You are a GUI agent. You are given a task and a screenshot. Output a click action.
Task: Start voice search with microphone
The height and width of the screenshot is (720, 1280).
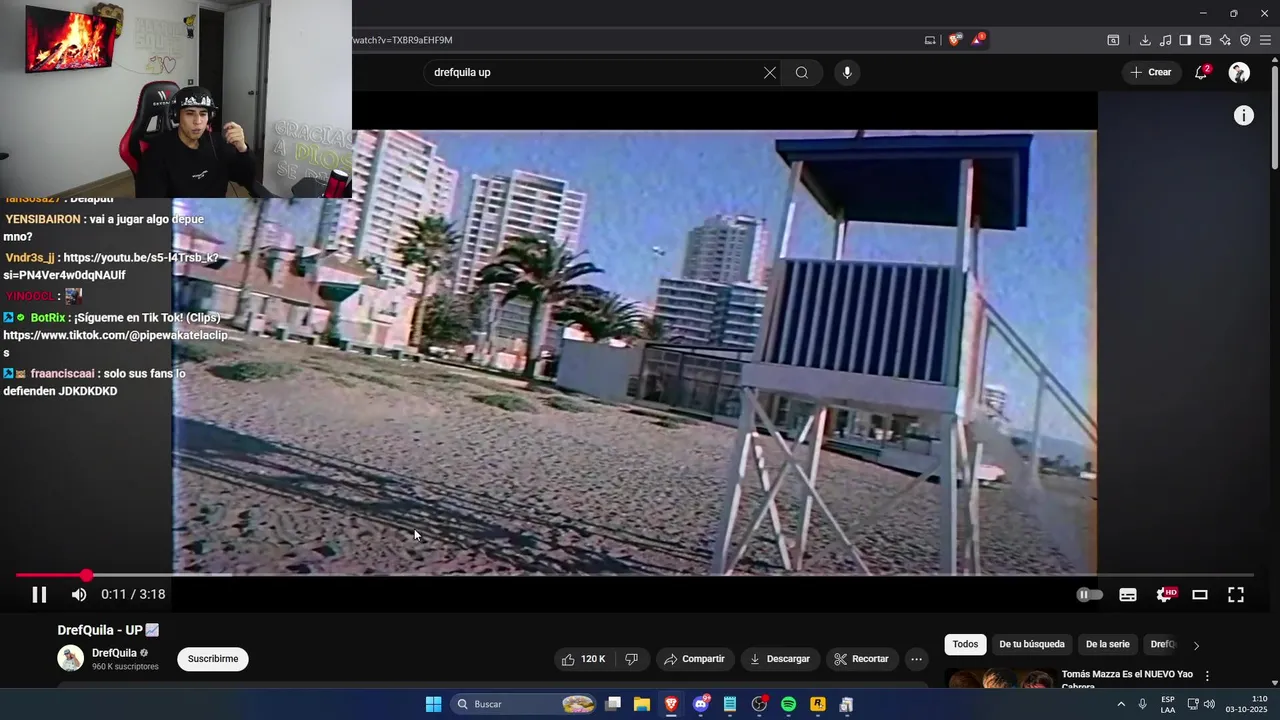[847, 72]
